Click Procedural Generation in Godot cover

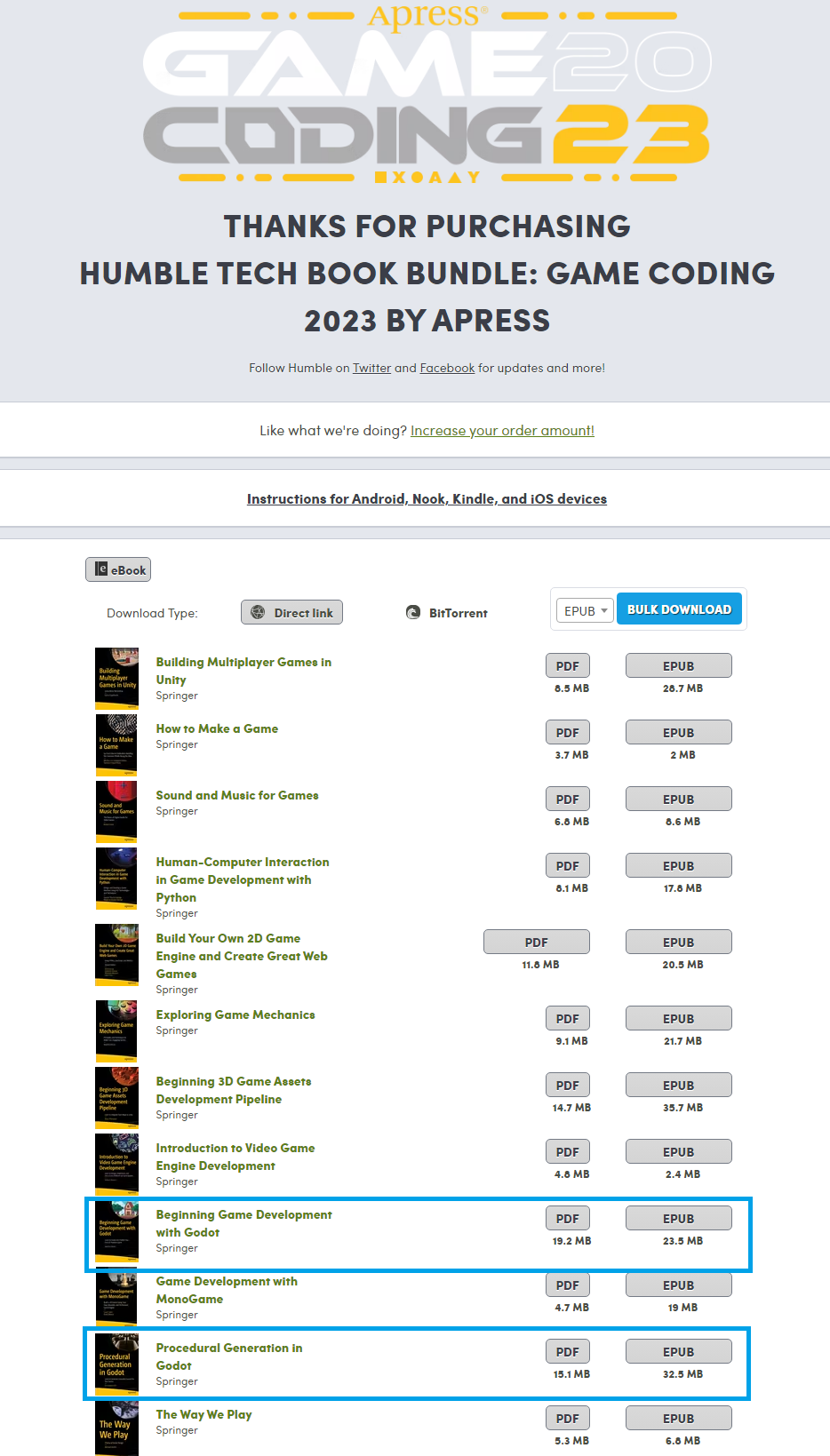point(116,1365)
